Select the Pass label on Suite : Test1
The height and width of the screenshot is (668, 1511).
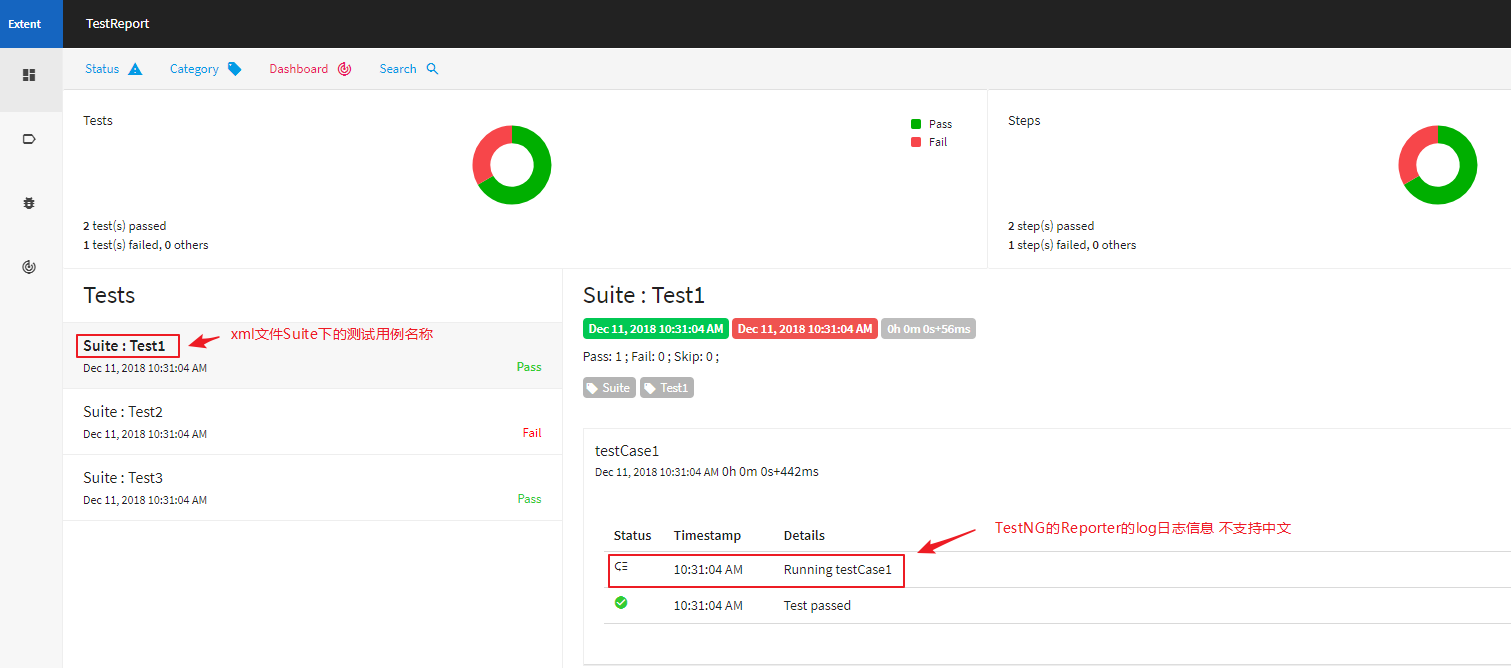[x=529, y=367]
